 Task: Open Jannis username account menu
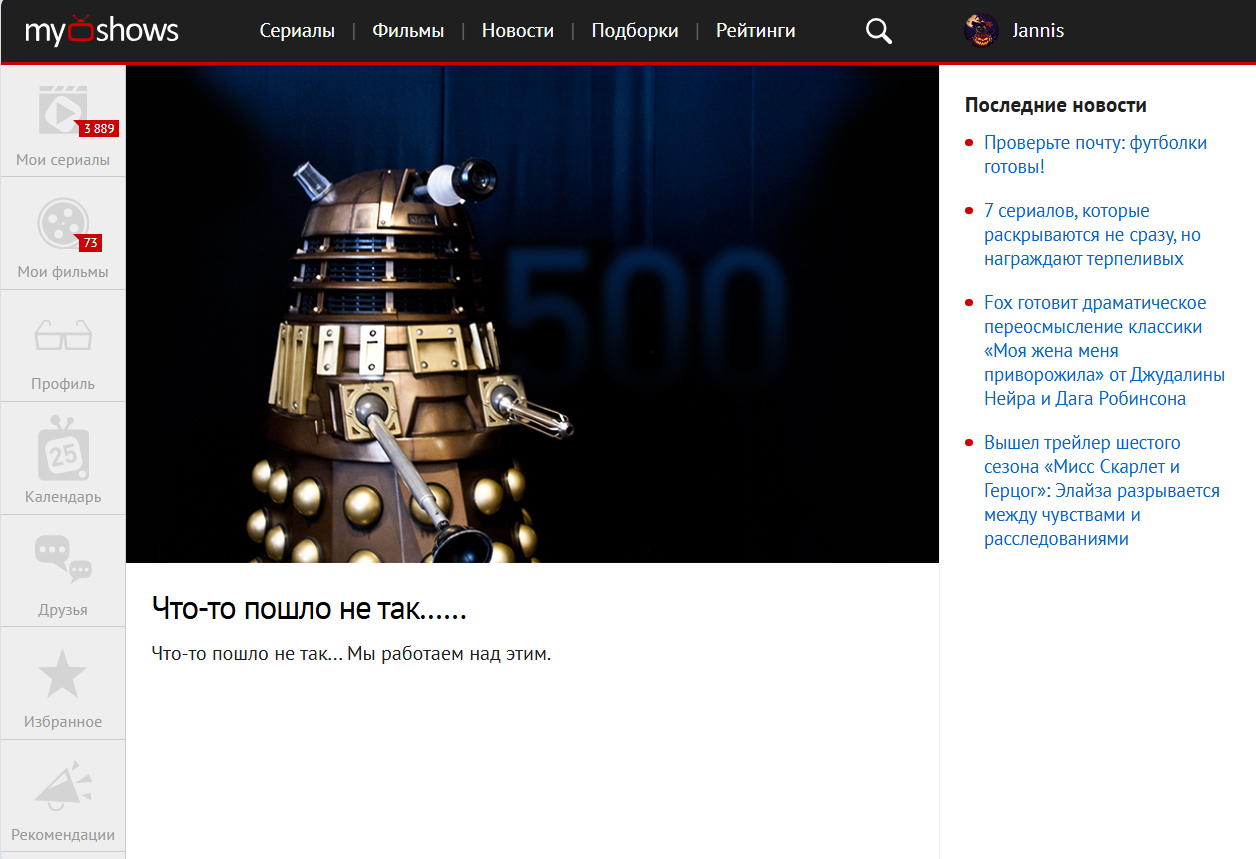1037,31
